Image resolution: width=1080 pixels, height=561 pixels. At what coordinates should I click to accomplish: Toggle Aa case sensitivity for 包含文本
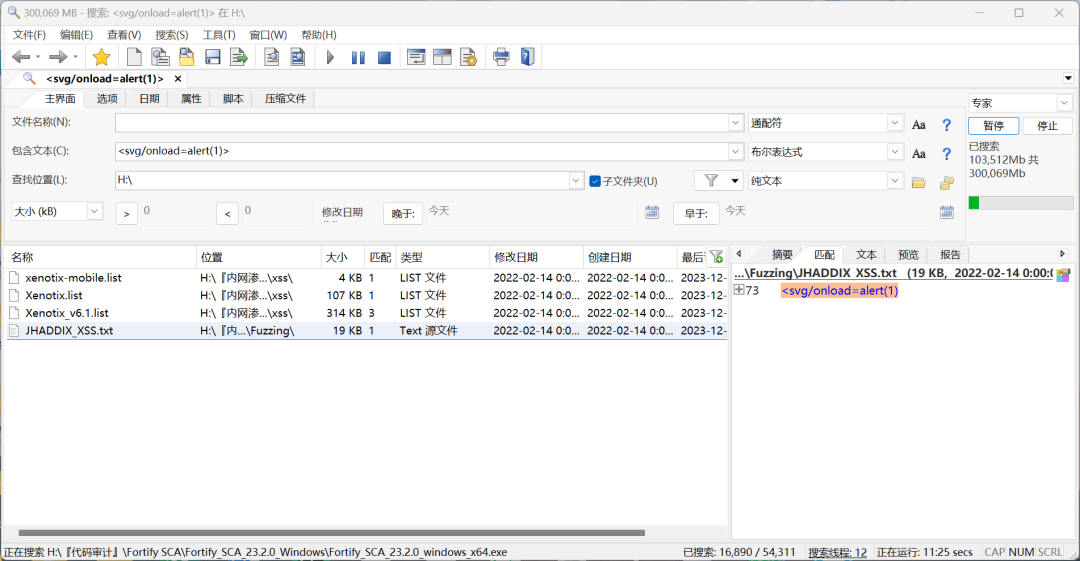919,153
